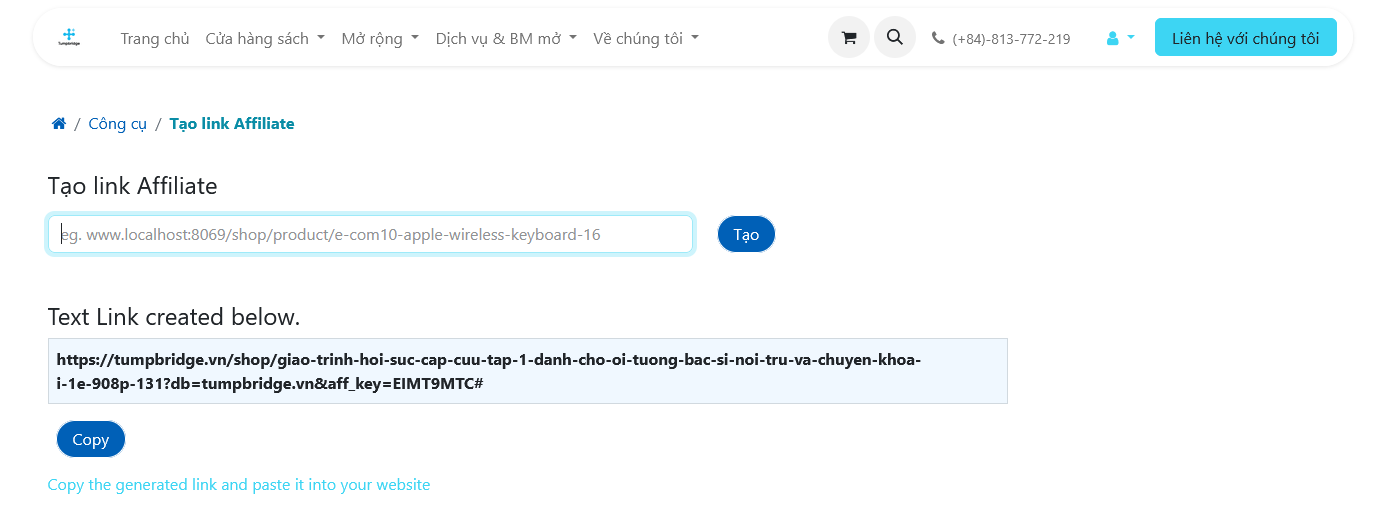Screen dimensions: 1384x514
Task: Focus the affiliate URL input field
Action: 371,234
